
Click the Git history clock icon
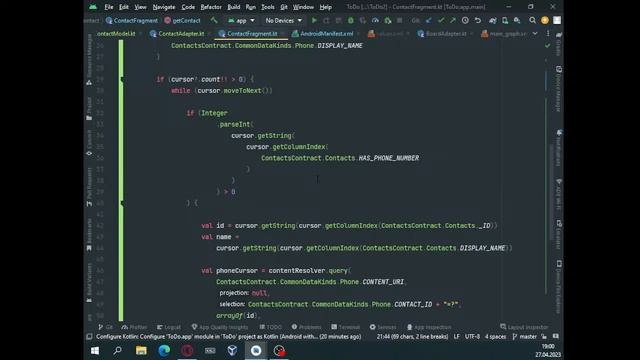(x=465, y=20)
